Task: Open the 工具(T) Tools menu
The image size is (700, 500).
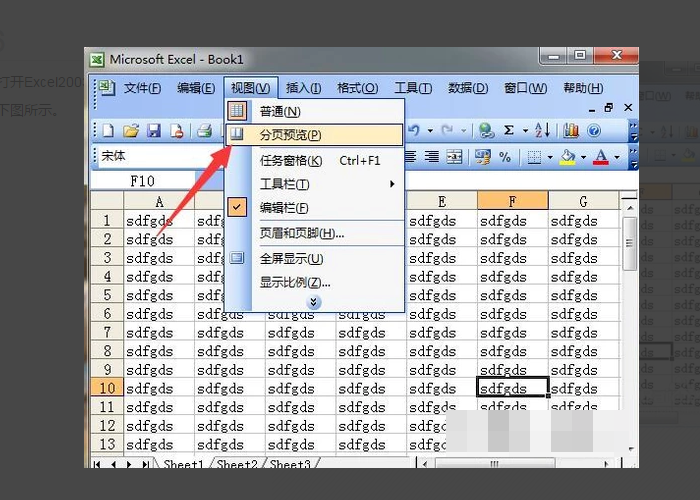Action: 413,88
